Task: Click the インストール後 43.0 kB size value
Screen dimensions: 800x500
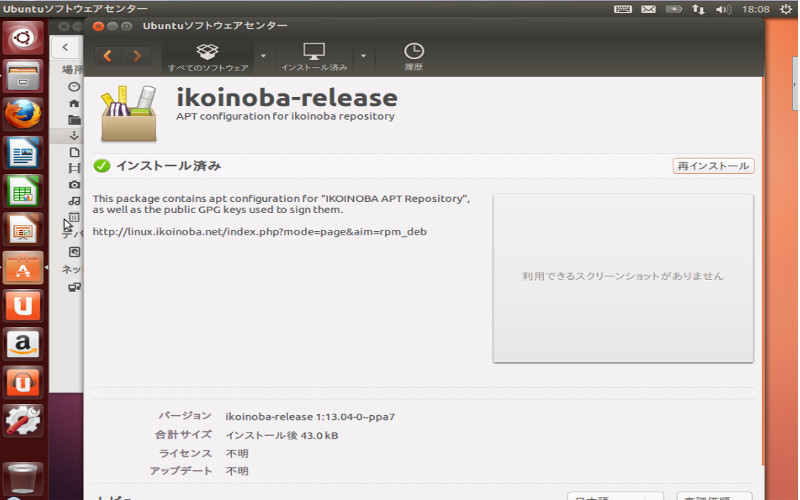Action: [x=282, y=435]
